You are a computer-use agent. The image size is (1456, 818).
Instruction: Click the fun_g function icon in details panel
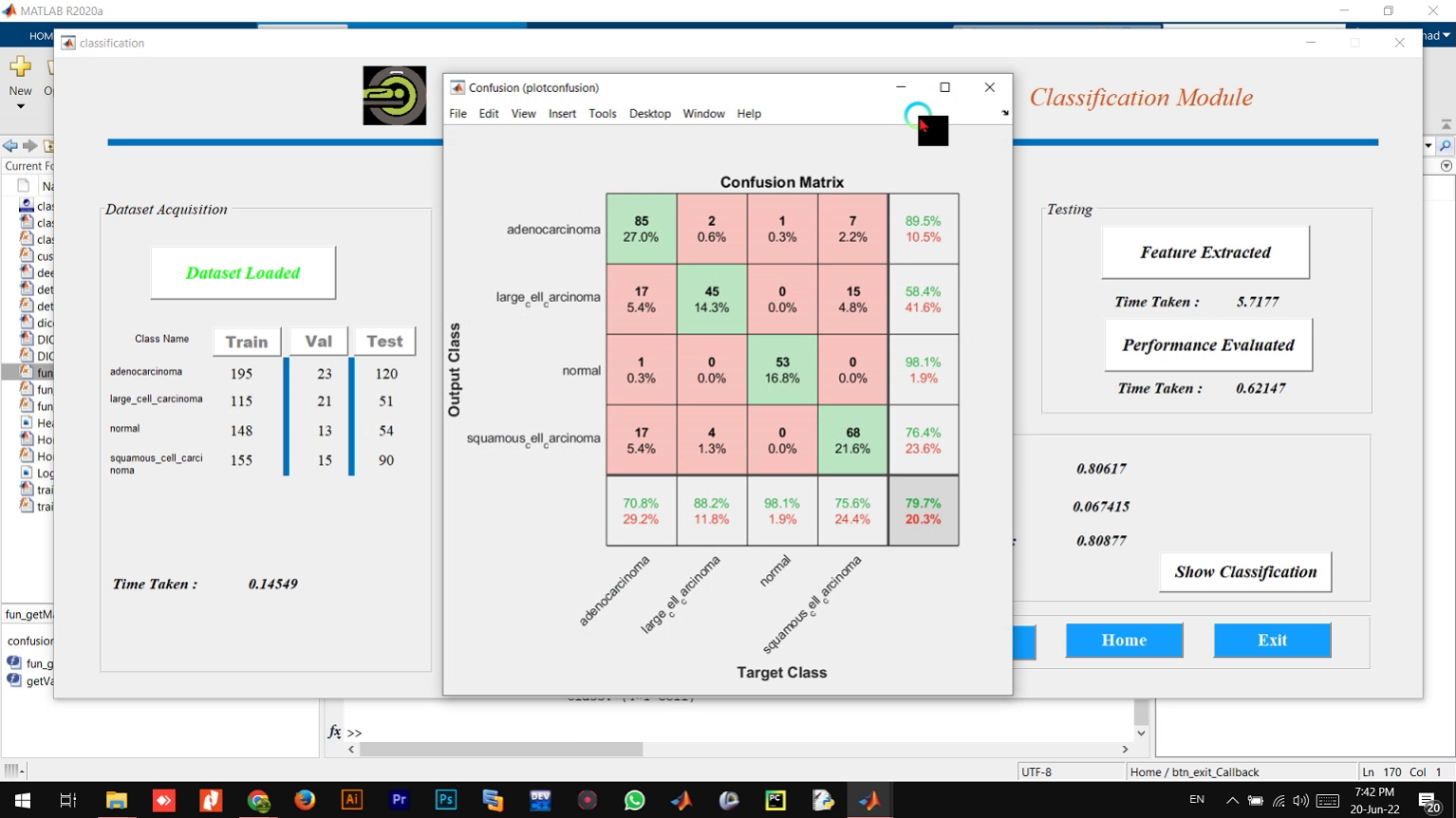point(14,662)
